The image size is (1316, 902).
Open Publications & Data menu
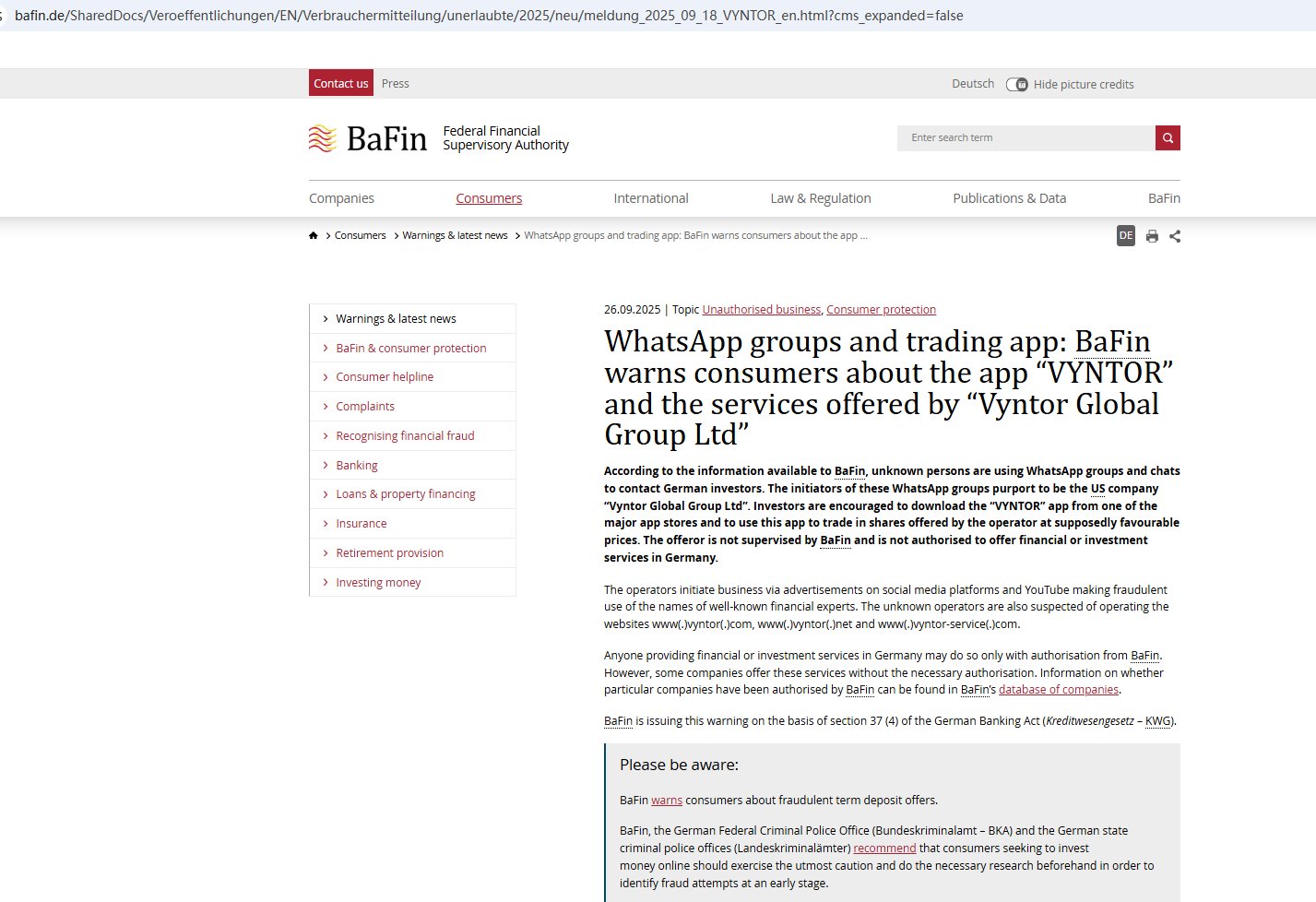tap(1009, 198)
